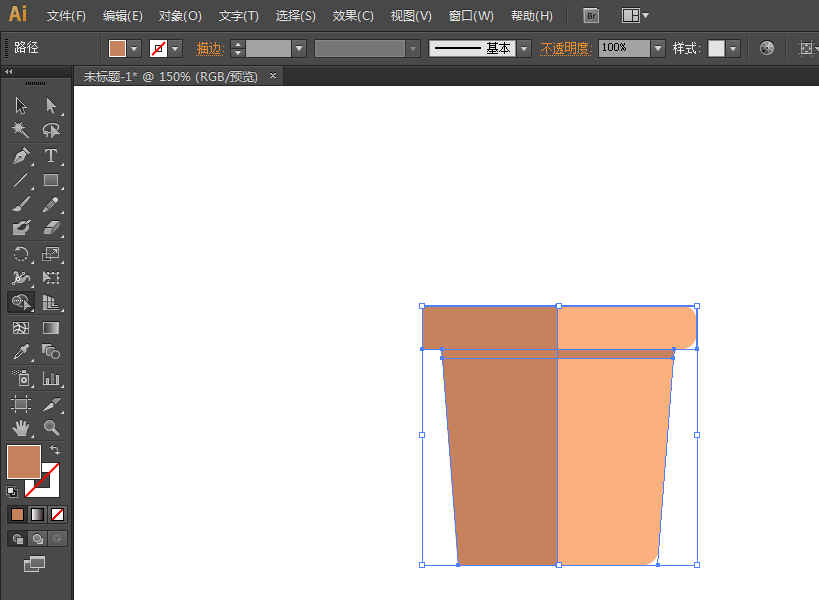Screen dimensions: 819x600
Task: Select the Paintbrush tool
Action: 21,204
